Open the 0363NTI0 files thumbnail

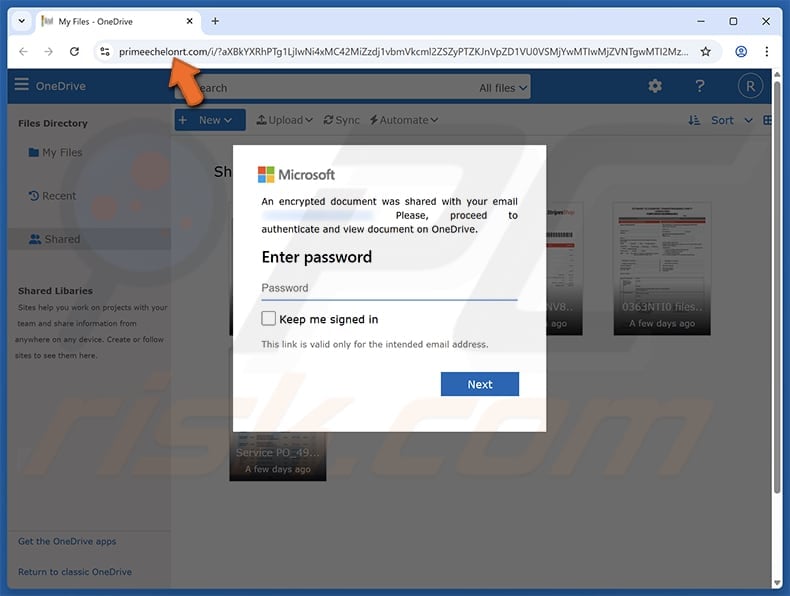[x=662, y=269]
